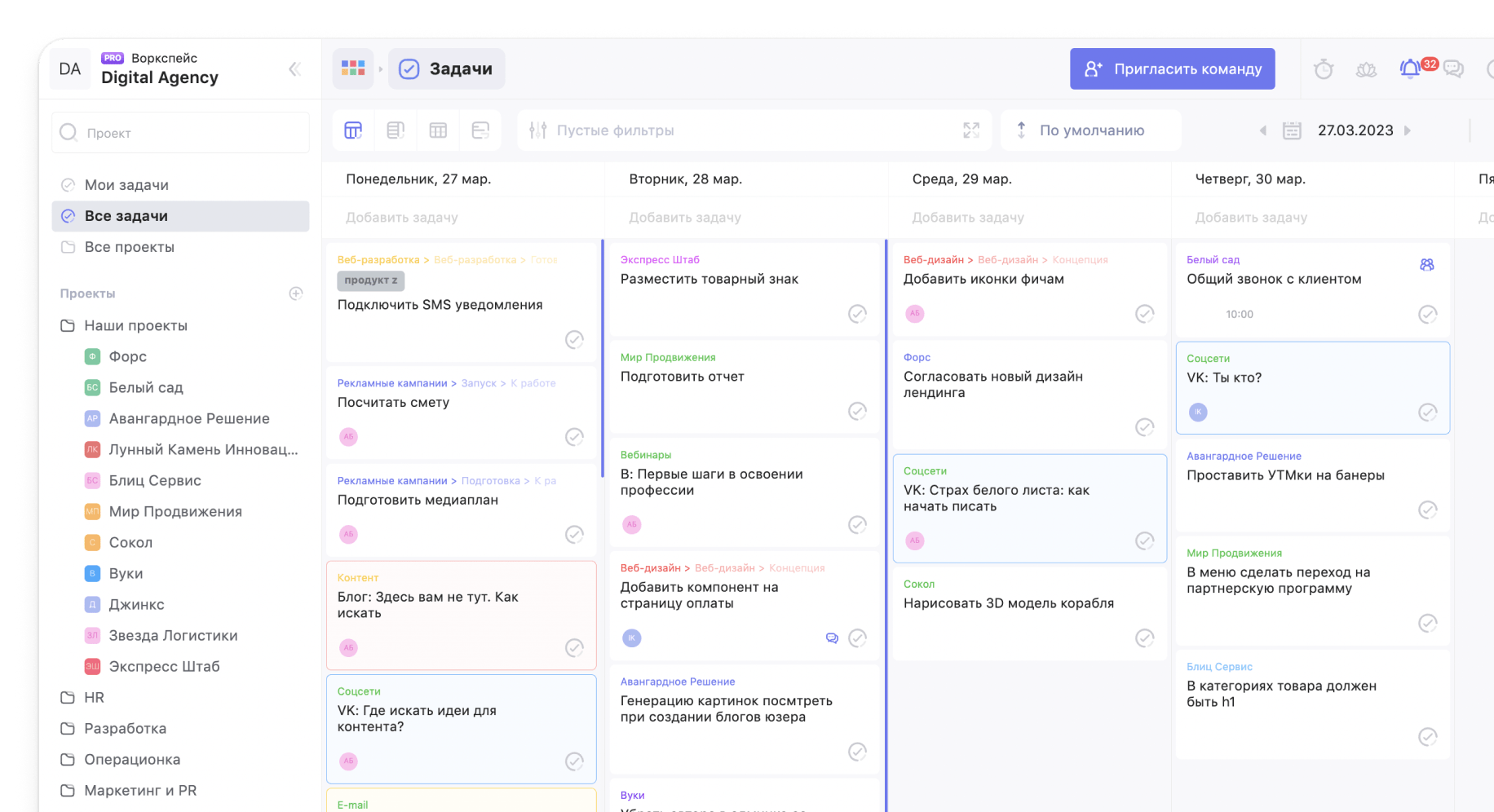The image size is (1494, 812).
Task: Complete the Подготовить отчет task
Action: tap(857, 411)
